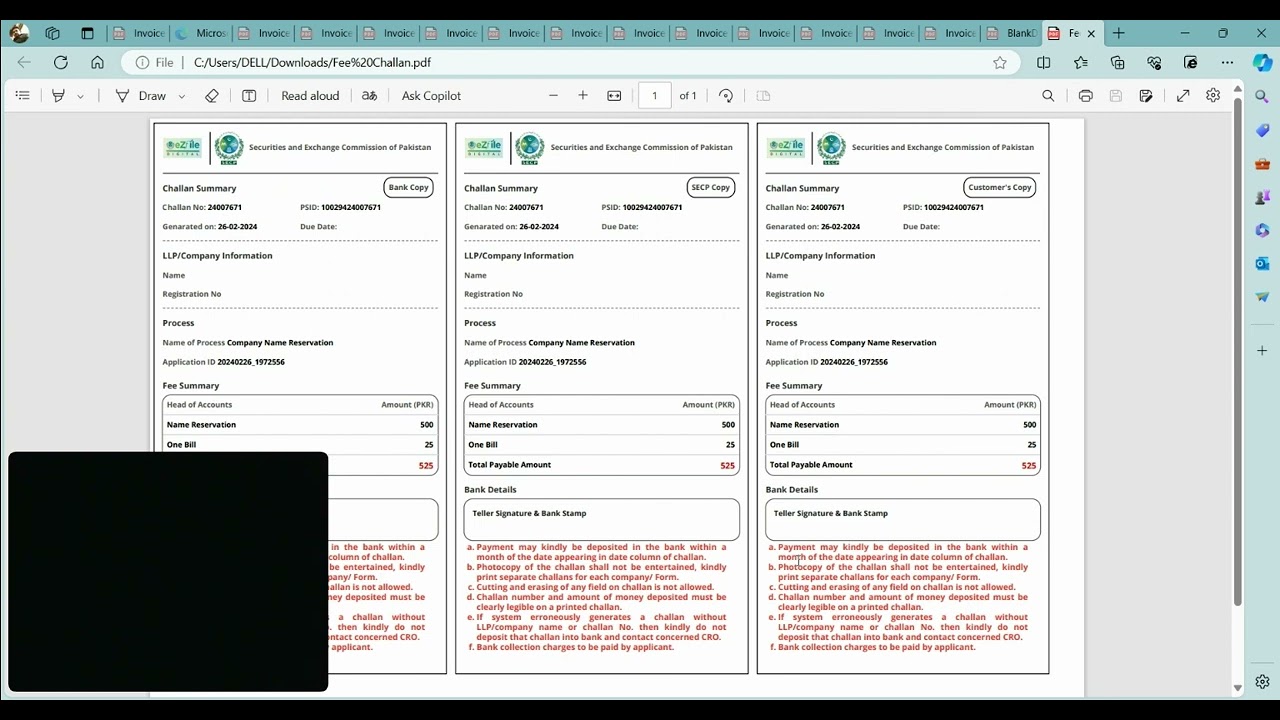Open a new browser tab
This screenshot has height=720, width=1280.
coord(1119,33)
